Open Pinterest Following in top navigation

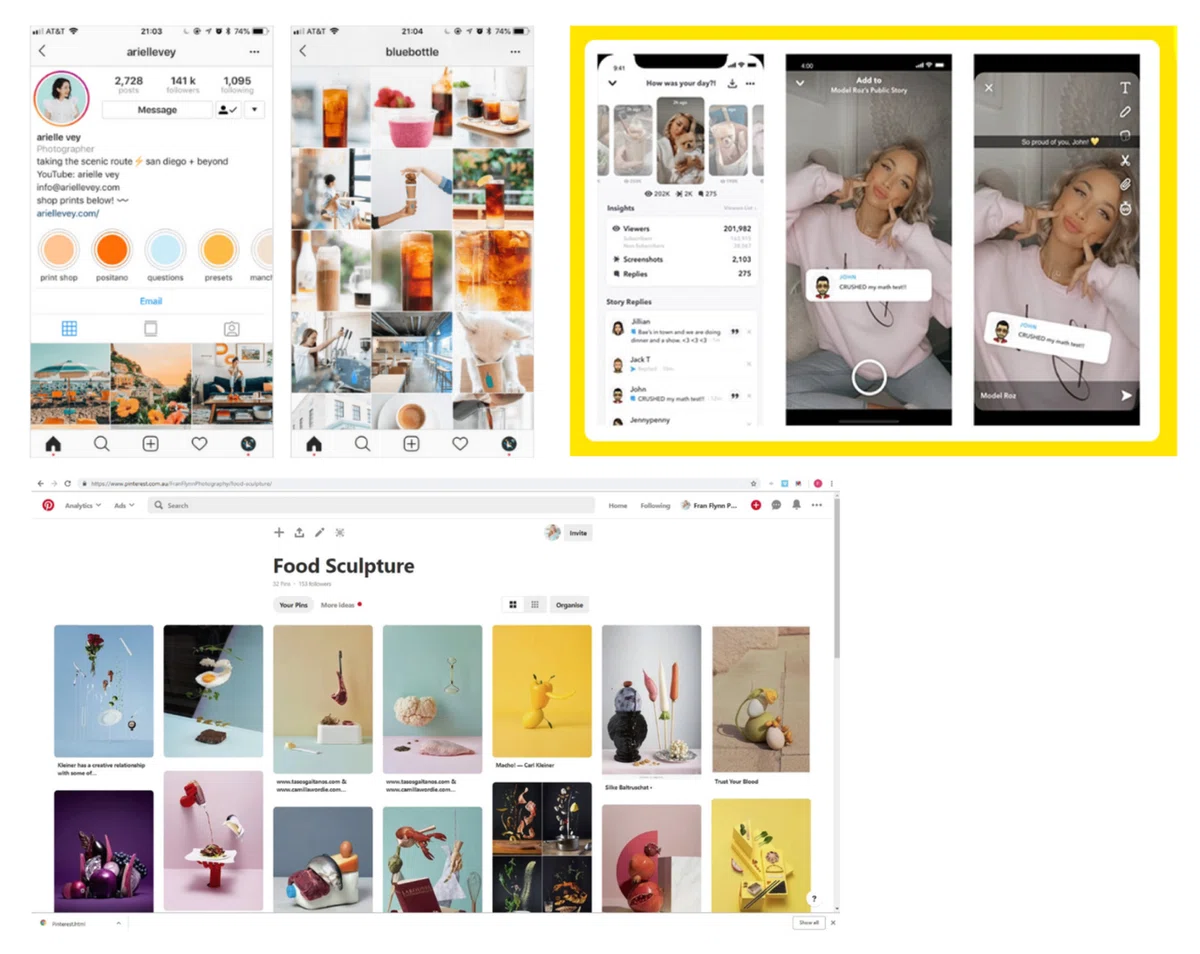coord(655,505)
